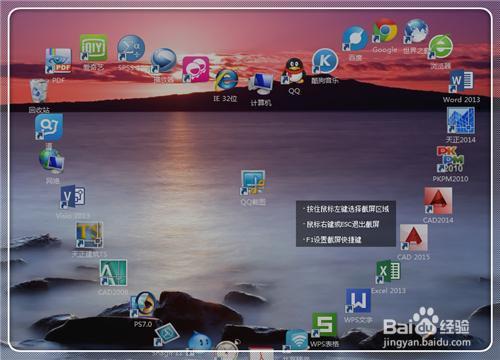
Task: Launch the QQ penguin icon
Action: (294, 71)
